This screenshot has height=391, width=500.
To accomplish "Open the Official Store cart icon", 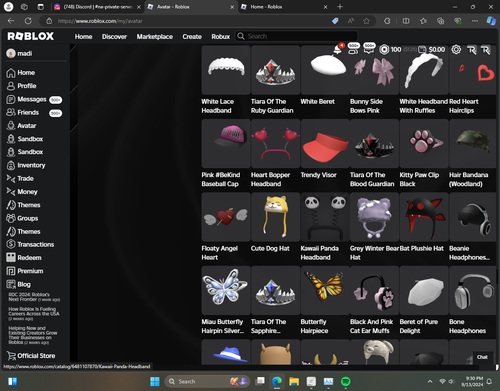I will 11,356.
